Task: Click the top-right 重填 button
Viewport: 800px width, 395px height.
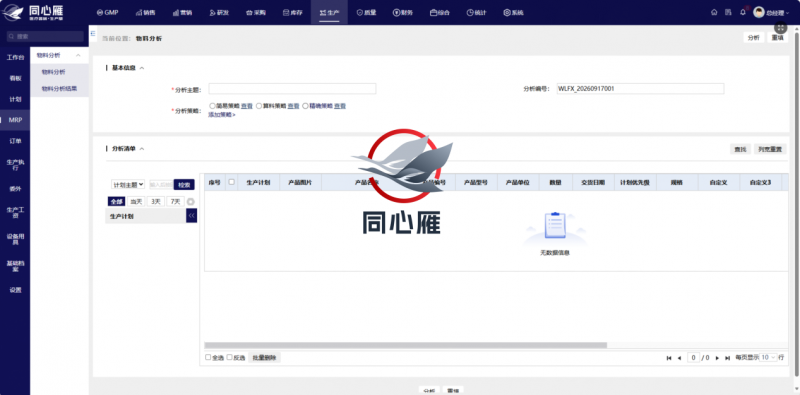Action: click(778, 38)
